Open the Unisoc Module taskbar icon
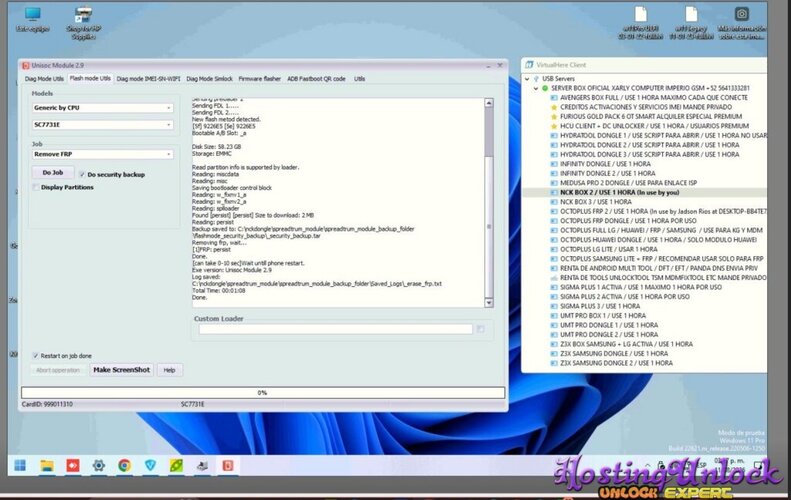791x500 pixels. pyautogui.click(x=228, y=465)
